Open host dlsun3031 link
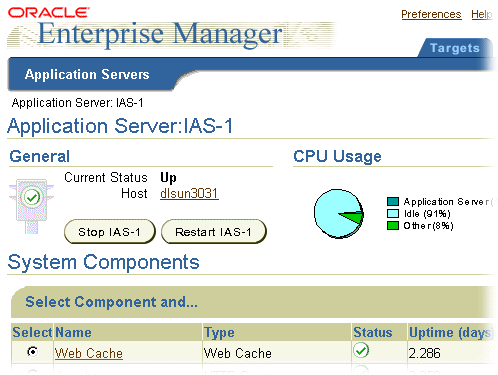 (189, 193)
